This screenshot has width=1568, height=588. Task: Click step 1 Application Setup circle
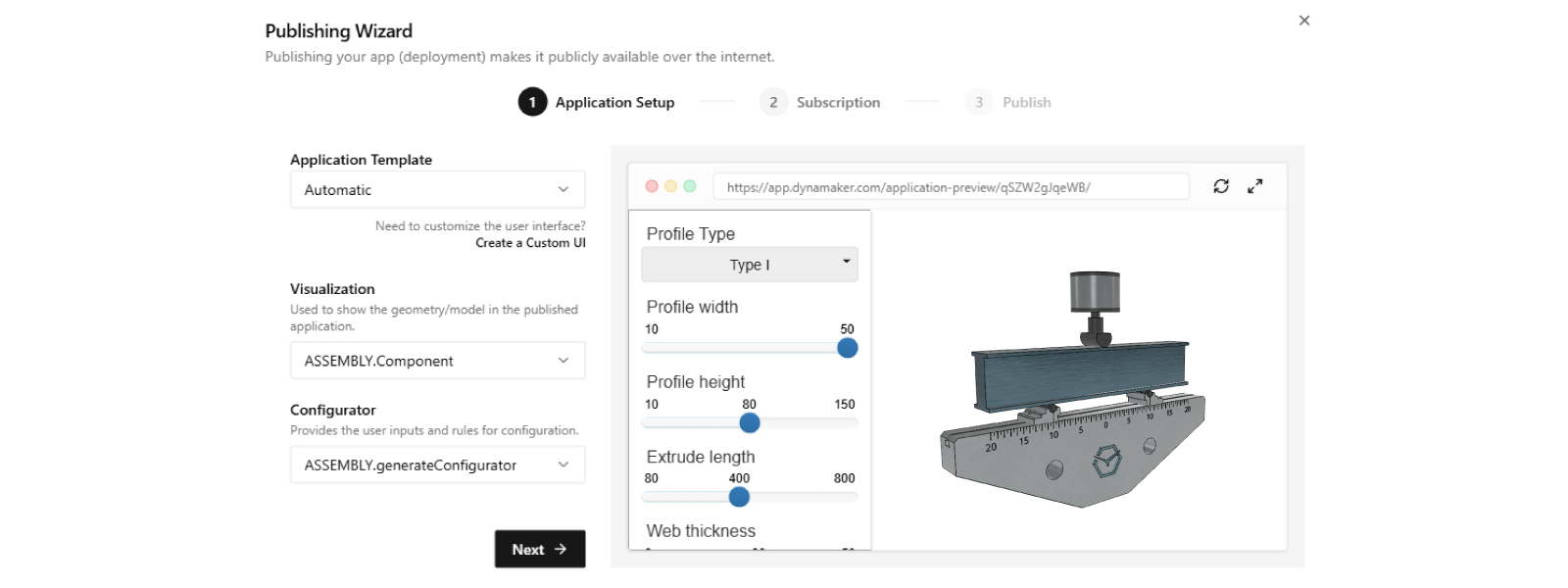pos(532,102)
